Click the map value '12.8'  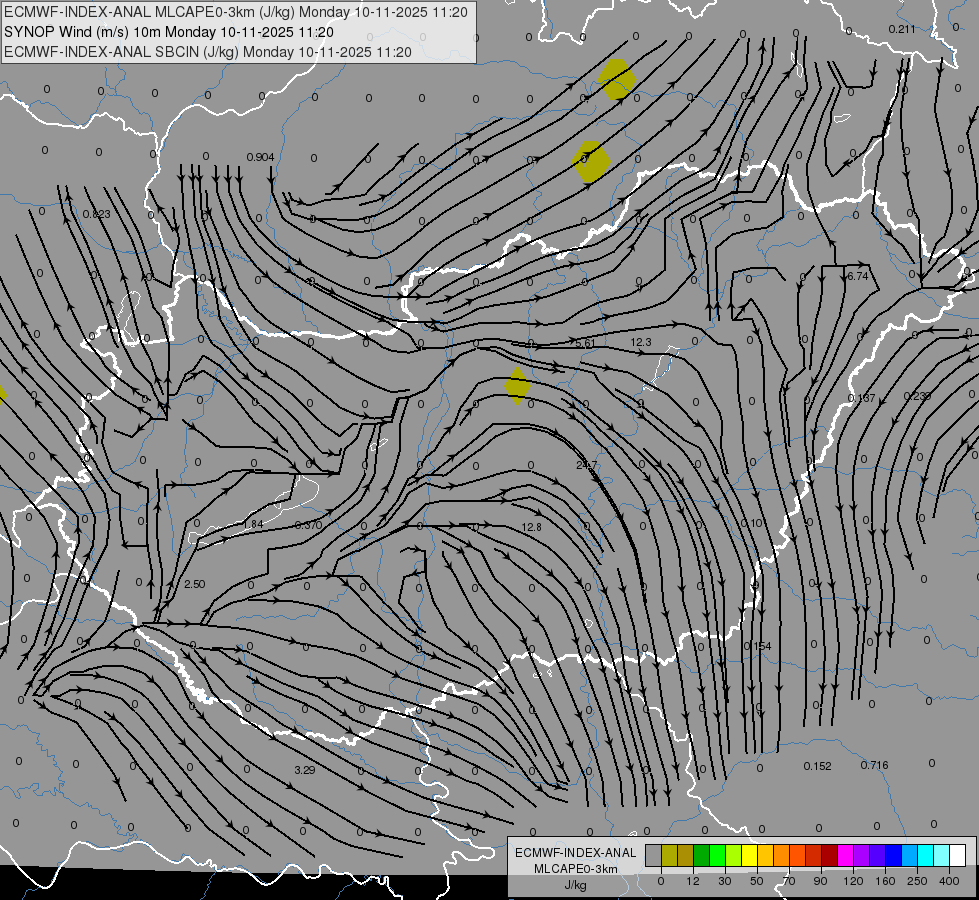pos(531,527)
